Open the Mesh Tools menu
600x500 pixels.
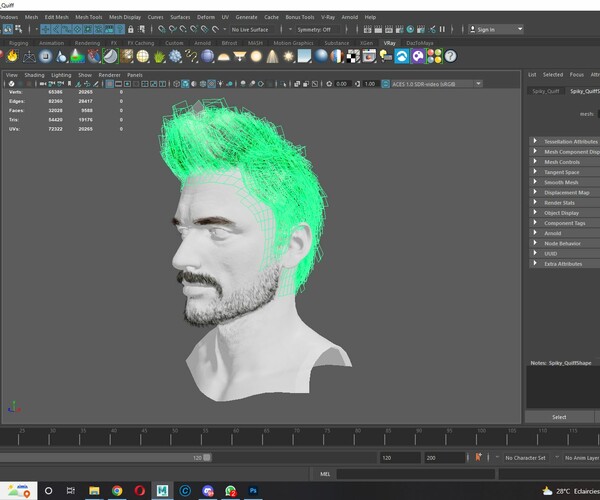(x=89, y=17)
